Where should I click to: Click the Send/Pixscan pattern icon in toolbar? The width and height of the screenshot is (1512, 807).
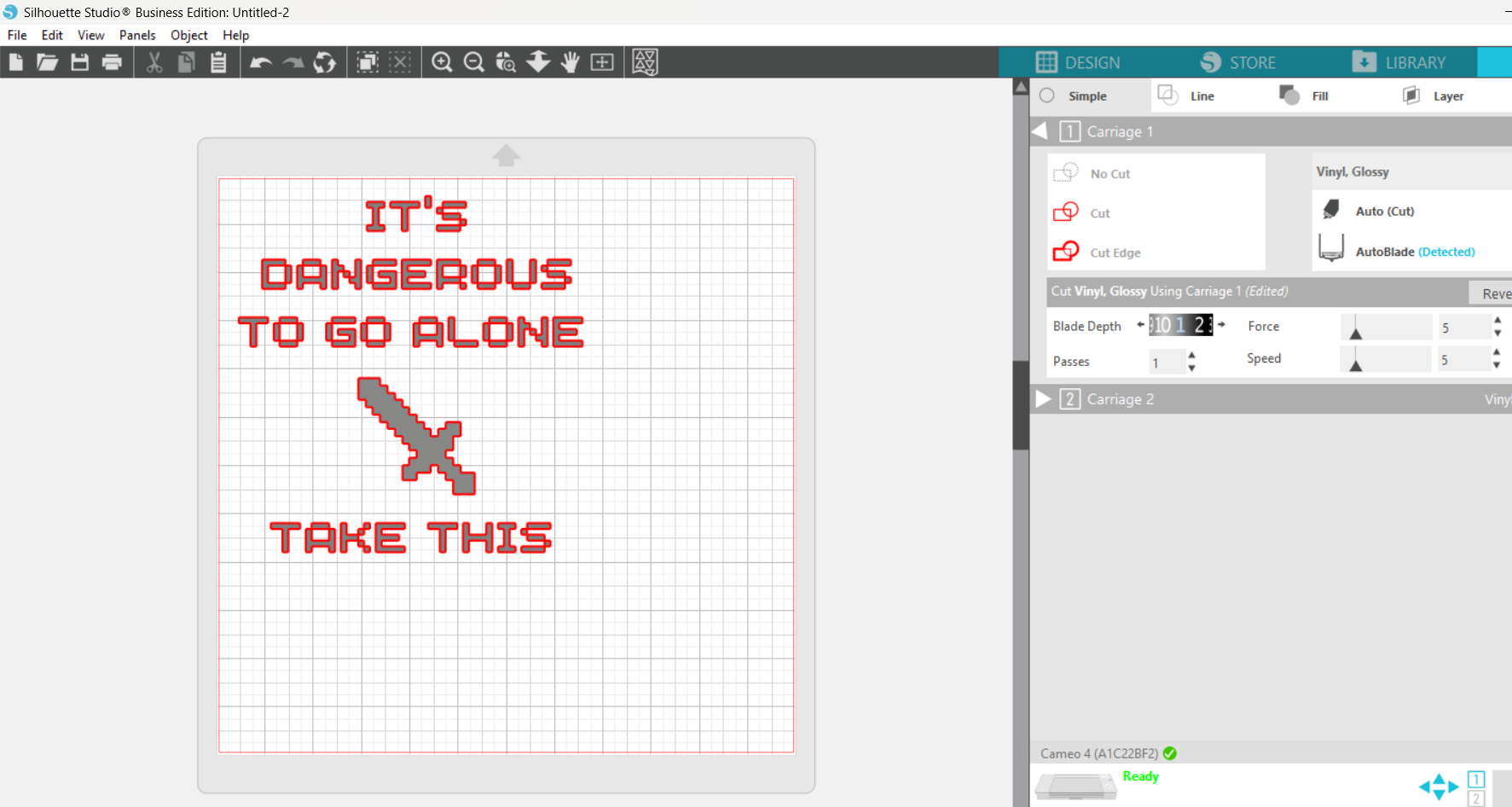pyautogui.click(x=646, y=62)
